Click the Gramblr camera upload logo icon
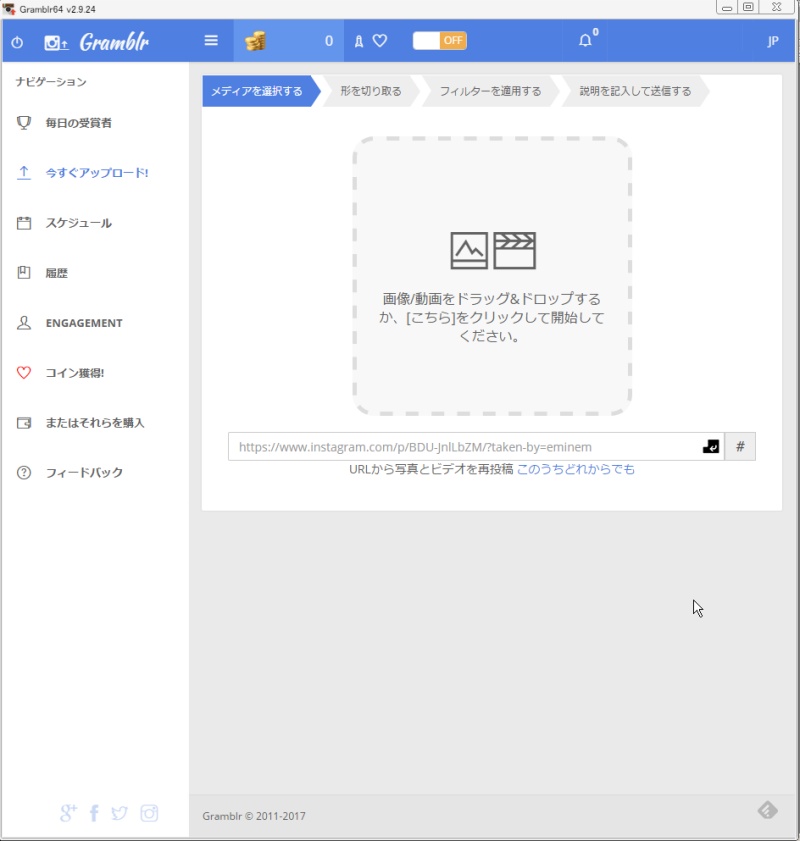This screenshot has width=800, height=841. [56, 42]
